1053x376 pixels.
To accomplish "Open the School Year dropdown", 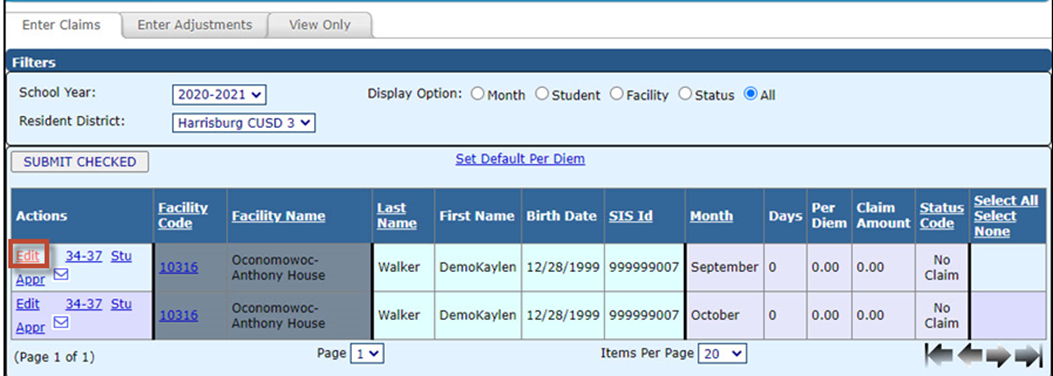I will (220, 95).
